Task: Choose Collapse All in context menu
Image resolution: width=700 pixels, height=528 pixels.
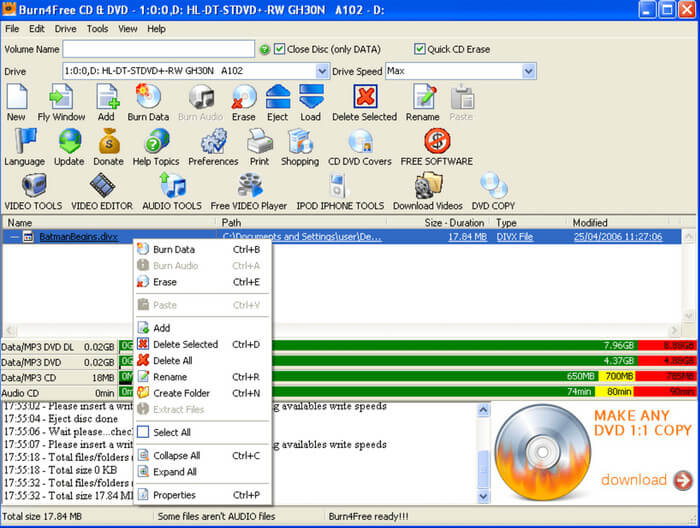Action: click(x=203, y=456)
